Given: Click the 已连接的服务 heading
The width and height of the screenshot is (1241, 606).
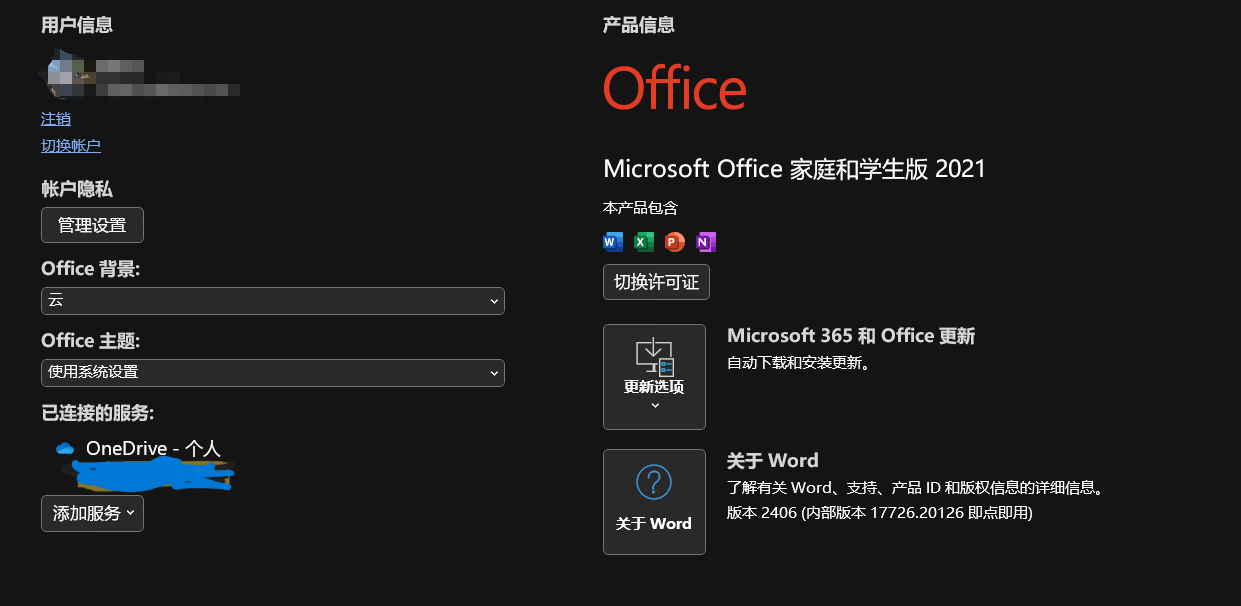Looking at the screenshot, I should 97,413.
